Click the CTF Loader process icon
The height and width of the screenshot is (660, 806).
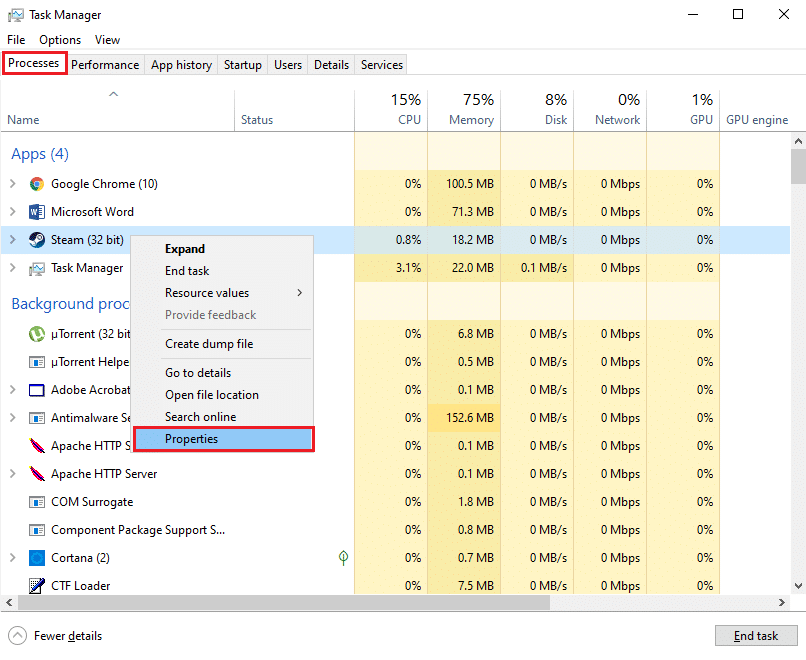tap(37, 586)
